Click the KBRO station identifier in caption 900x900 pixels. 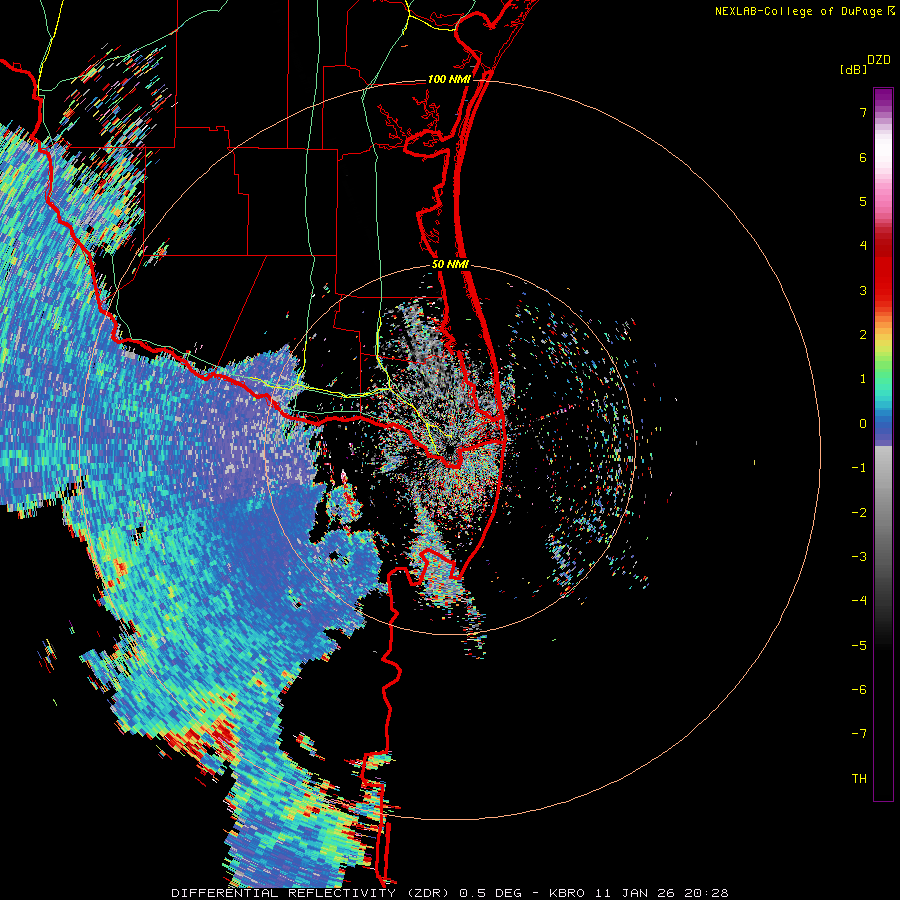[x=567, y=893]
